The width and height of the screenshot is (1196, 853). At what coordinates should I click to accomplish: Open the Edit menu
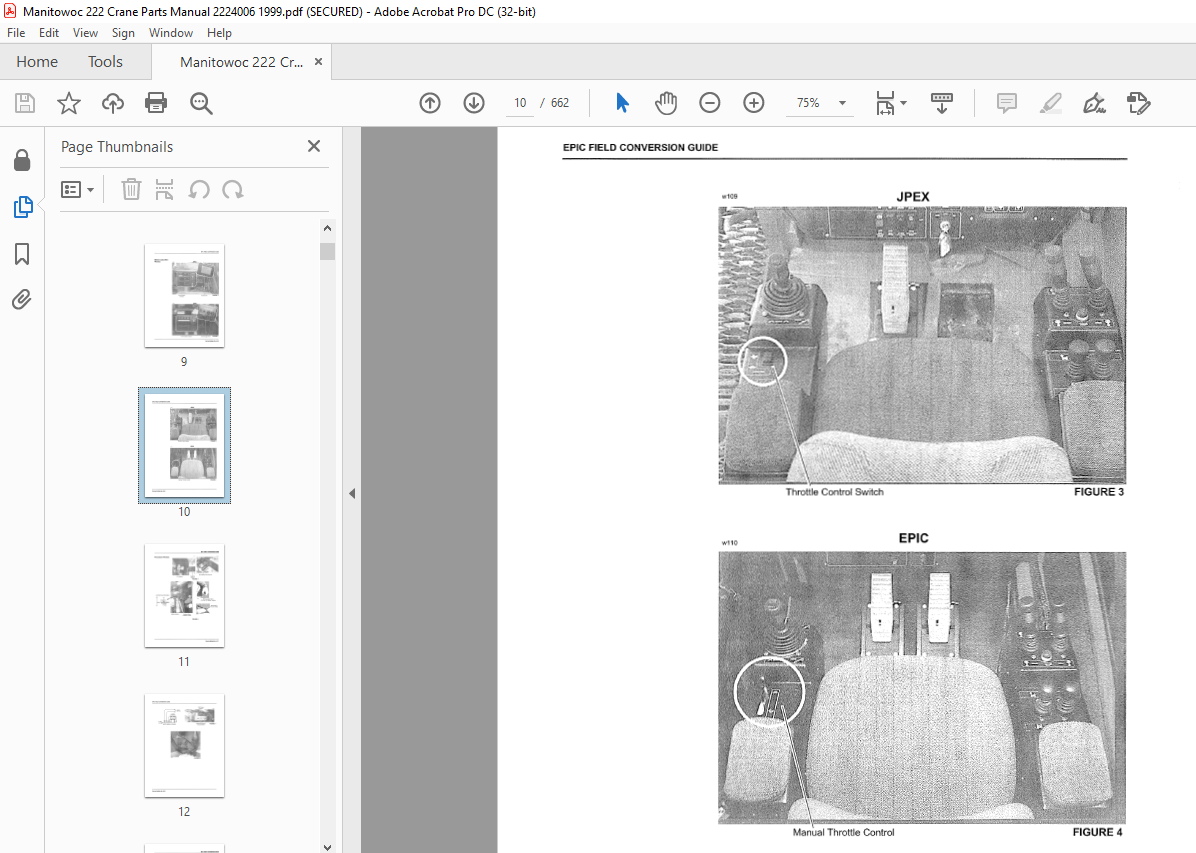pyautogui.click(x=49, y=33)
